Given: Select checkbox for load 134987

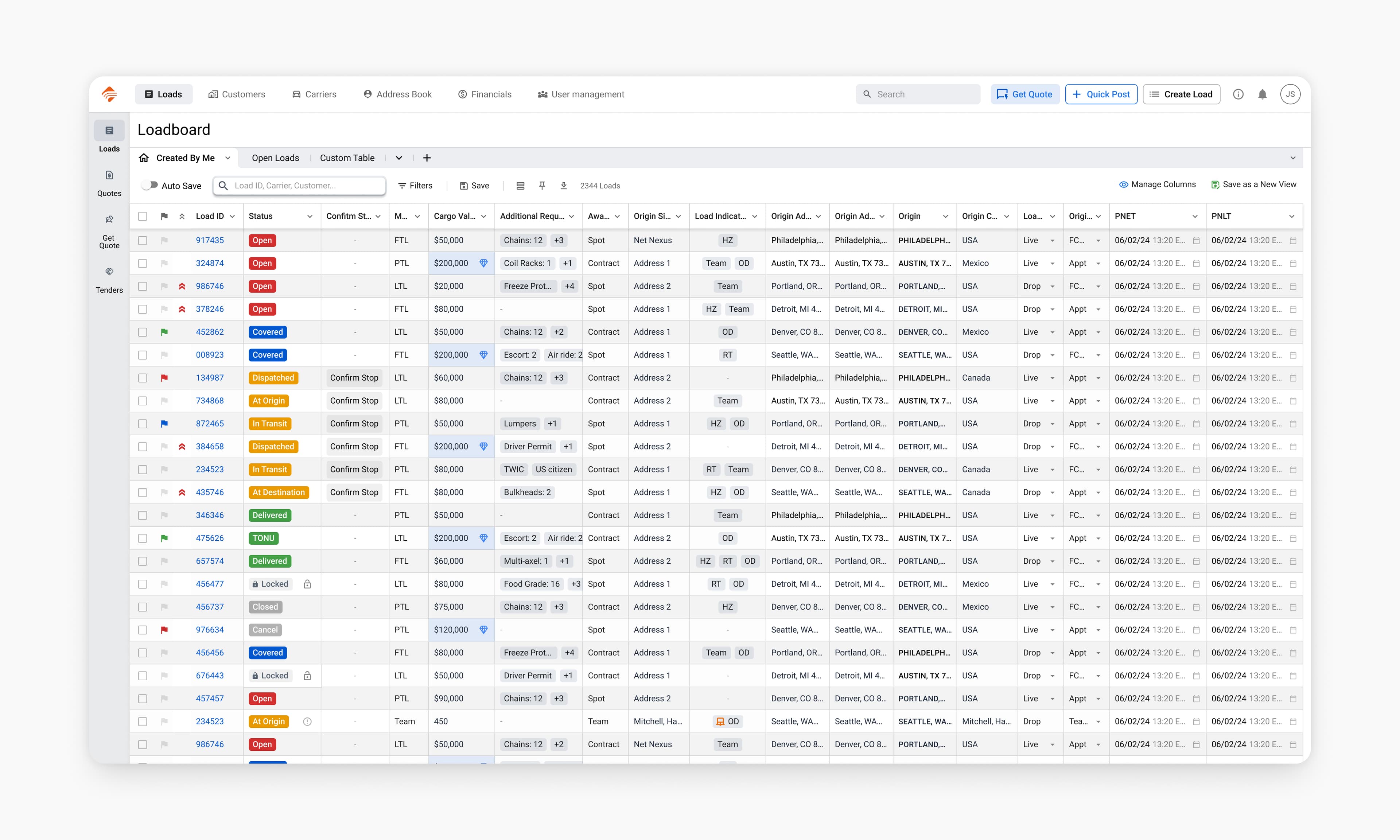Looking at the screenshot, I should (143, 378).
